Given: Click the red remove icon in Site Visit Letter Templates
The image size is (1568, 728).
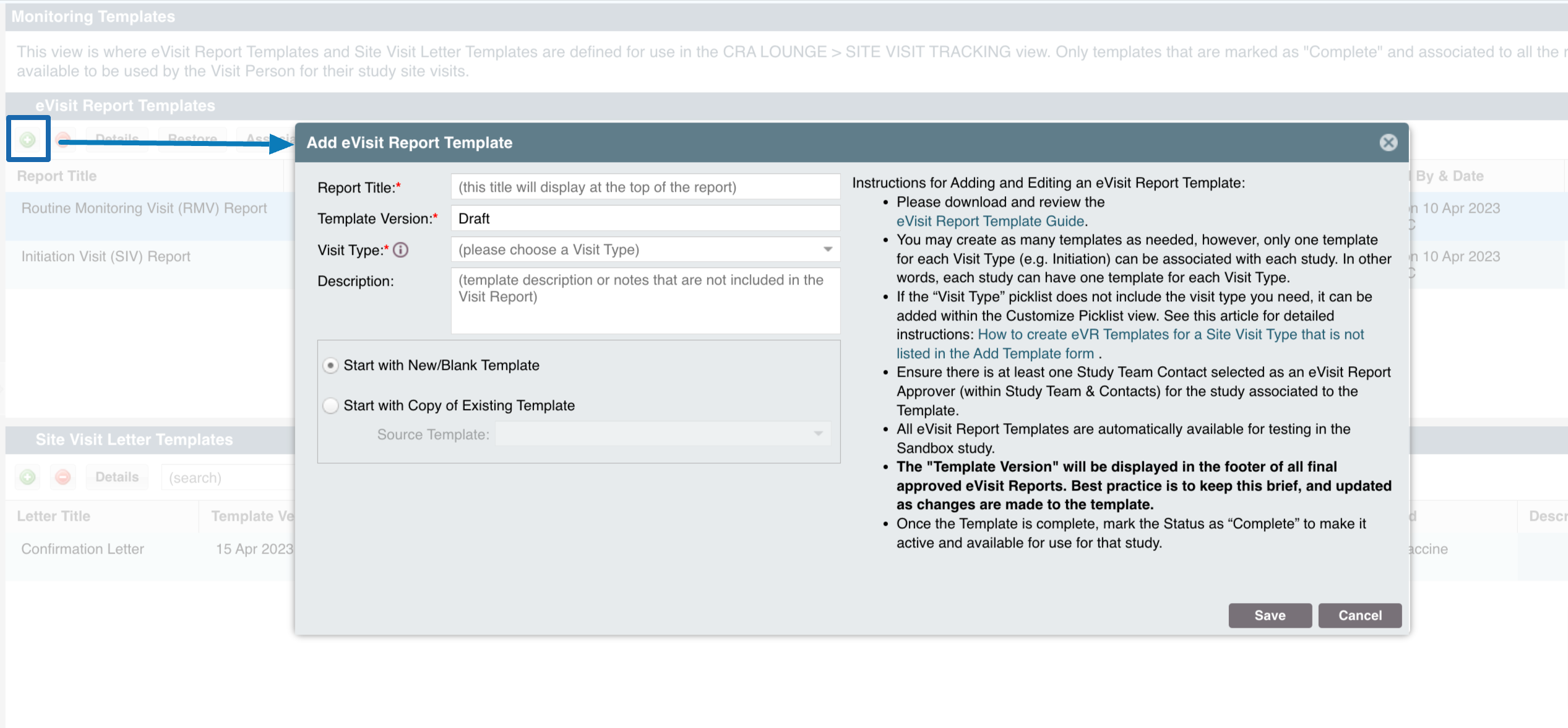Looking at the screenshot, I should 62,477.
